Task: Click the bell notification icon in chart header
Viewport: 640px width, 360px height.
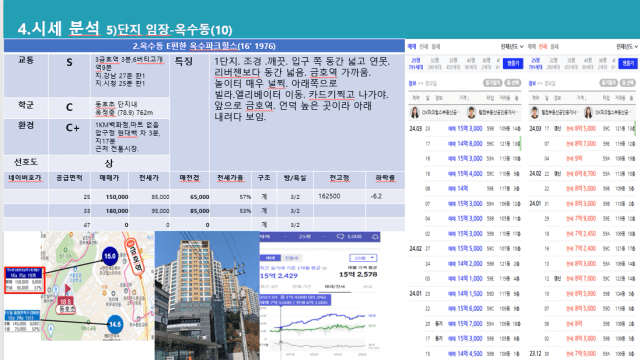Action: point(375,237)
